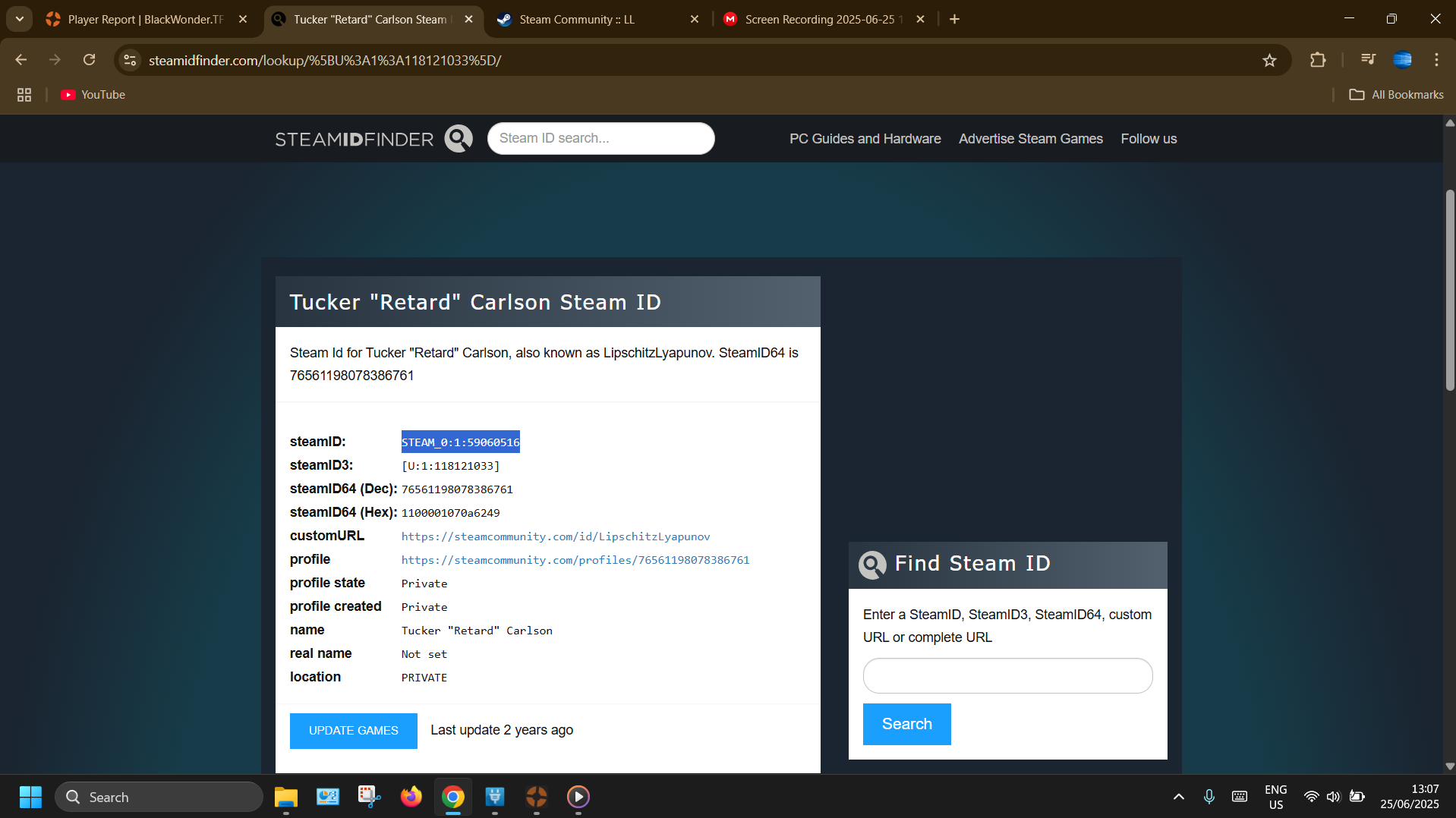Open Snipping Tool from the taskbar
The height and width of the screenshot is (818, 1456).
370,797
